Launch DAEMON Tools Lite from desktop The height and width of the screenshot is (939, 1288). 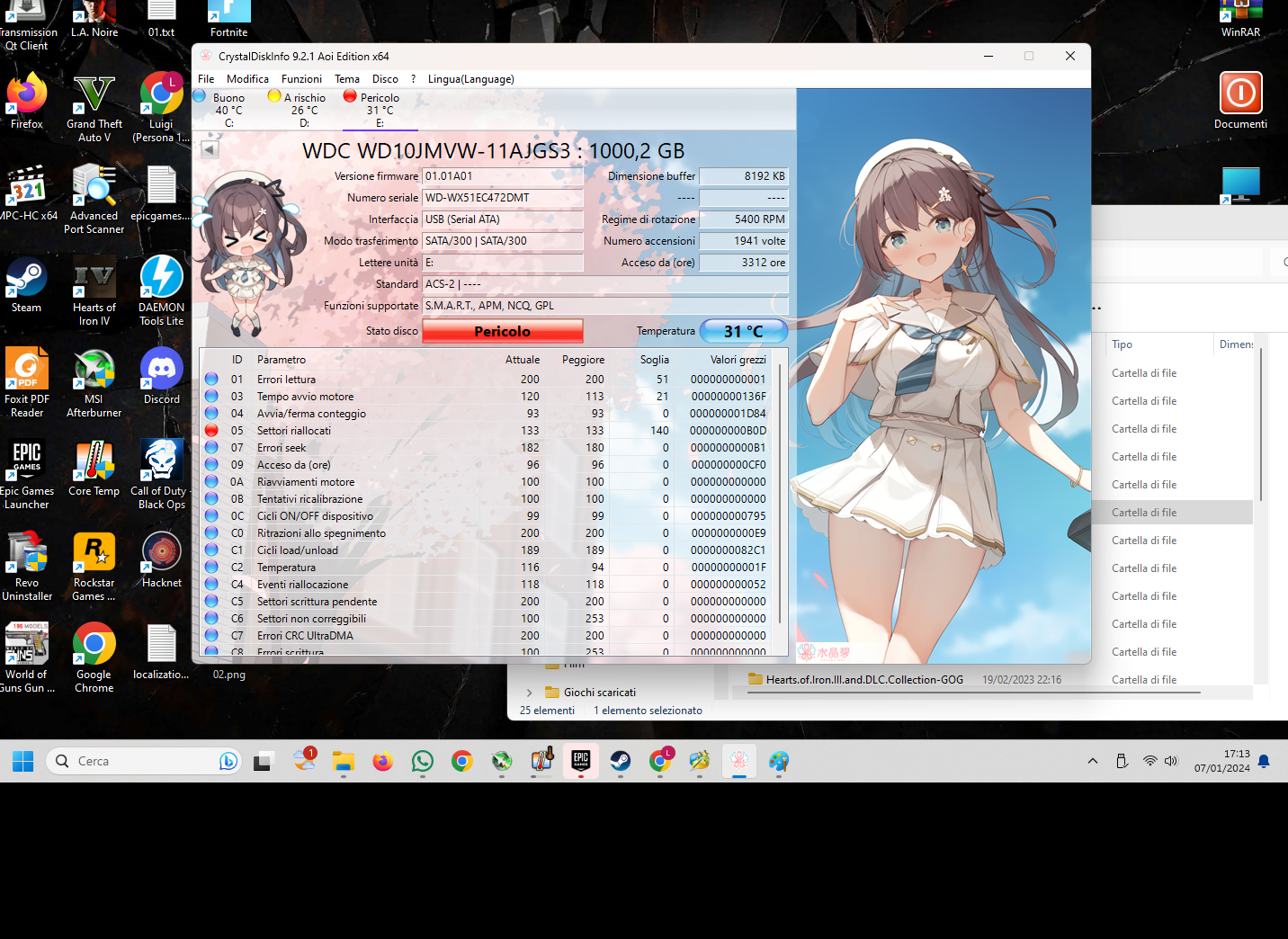162,291
